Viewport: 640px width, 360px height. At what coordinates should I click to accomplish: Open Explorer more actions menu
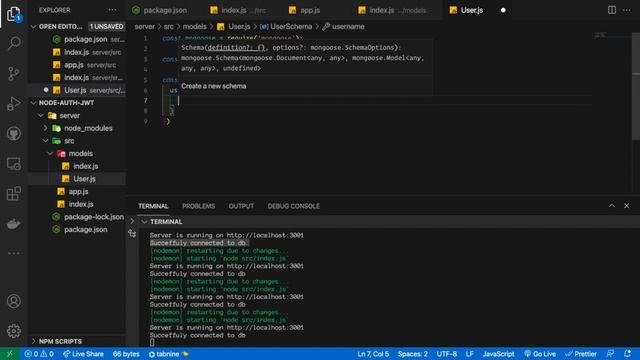click(x=112, y=10)
